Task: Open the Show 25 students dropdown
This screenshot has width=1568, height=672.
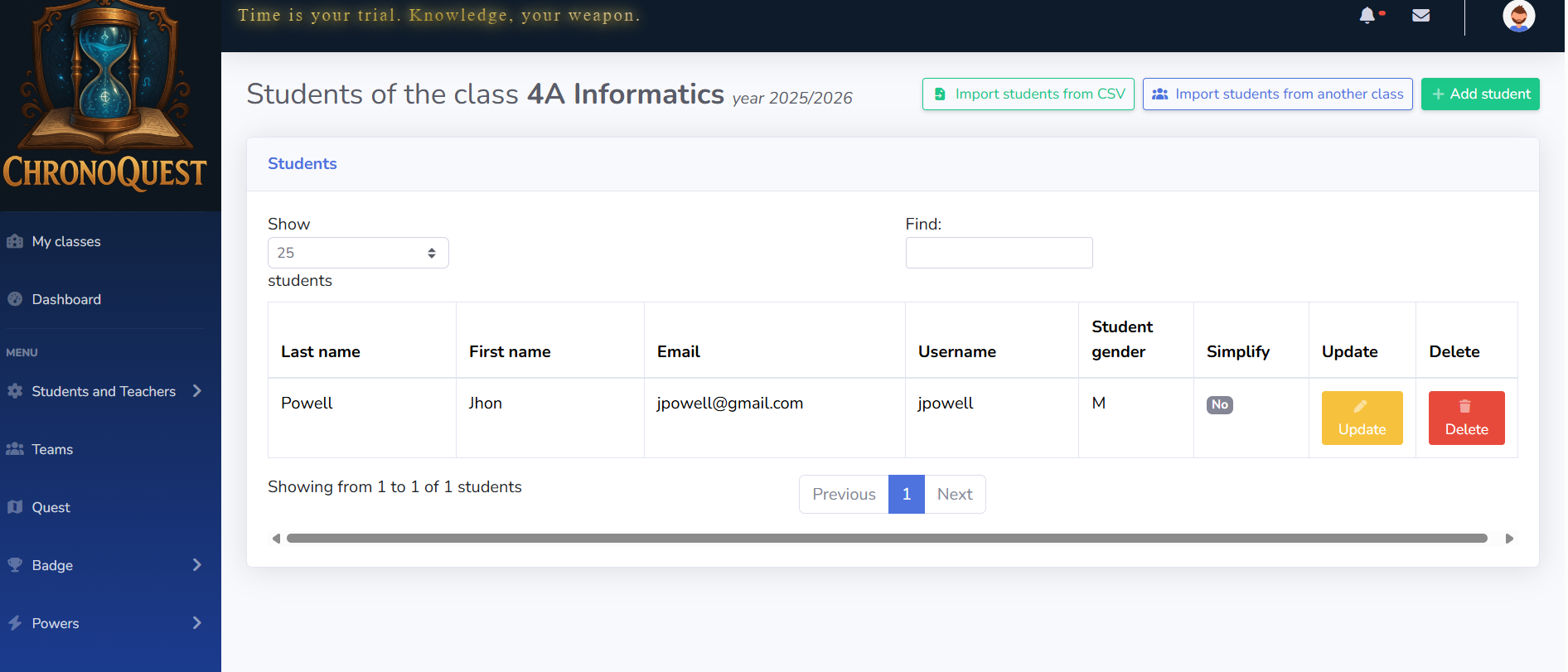Action: pos(358,253)
